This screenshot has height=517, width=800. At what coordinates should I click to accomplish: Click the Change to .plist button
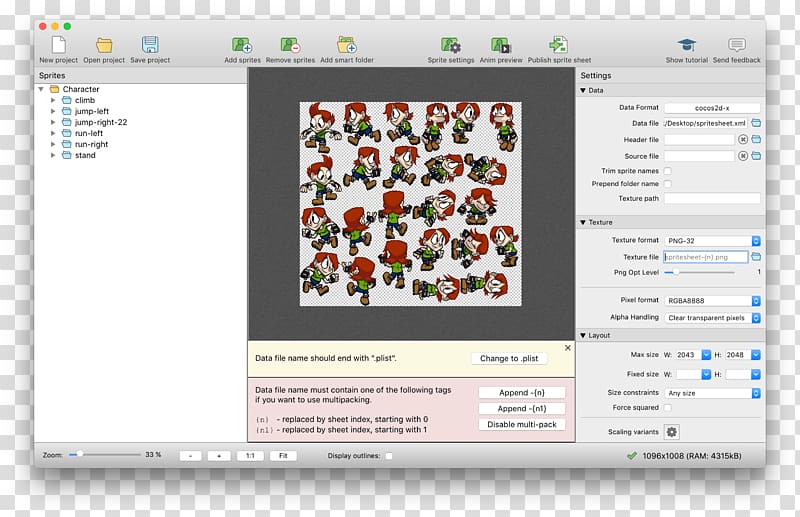[509, 358]
